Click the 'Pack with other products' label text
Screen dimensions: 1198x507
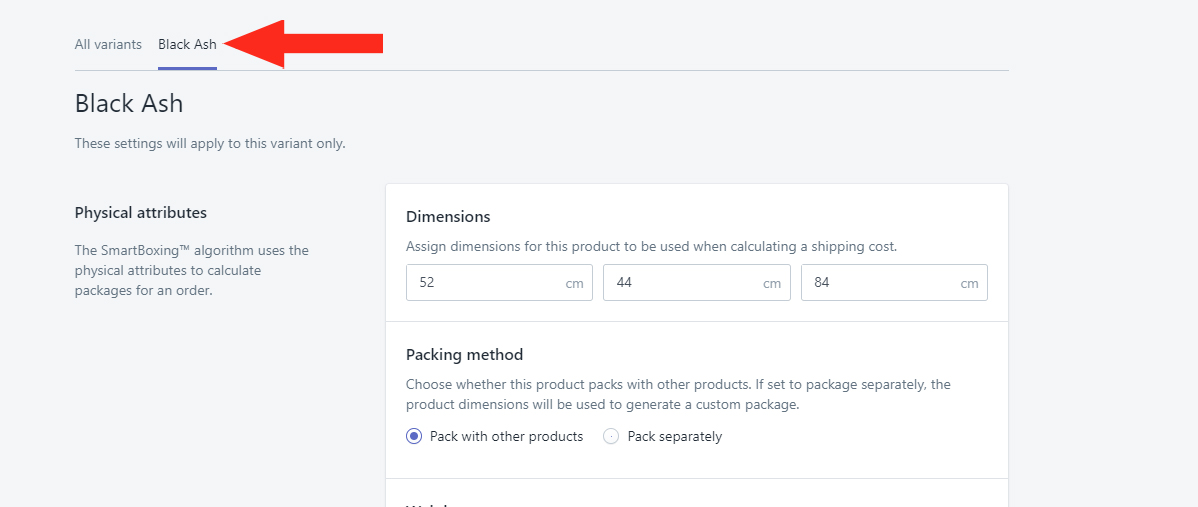tap(506, 436)
